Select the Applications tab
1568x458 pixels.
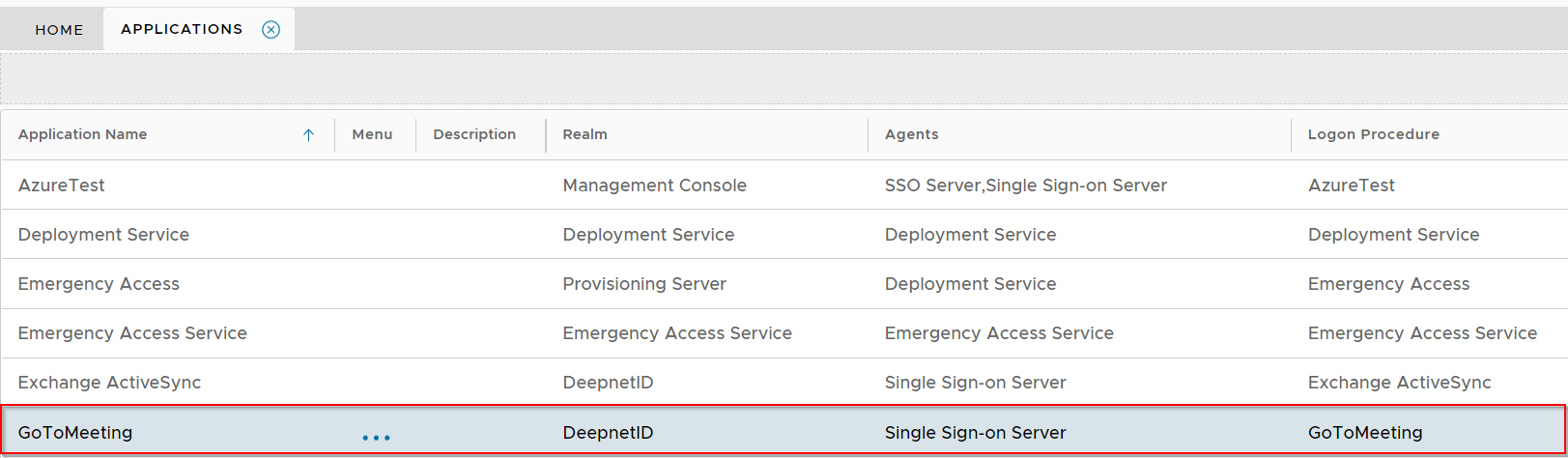(x=182, y=29)
